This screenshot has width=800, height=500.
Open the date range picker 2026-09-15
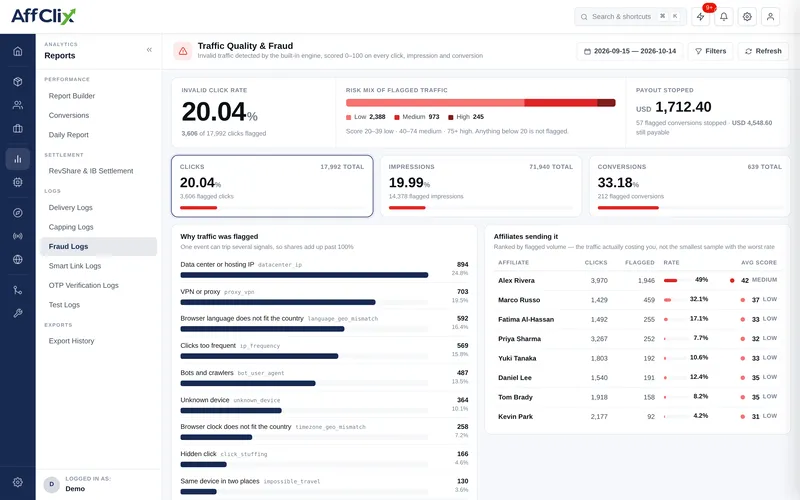pos(630,51)
